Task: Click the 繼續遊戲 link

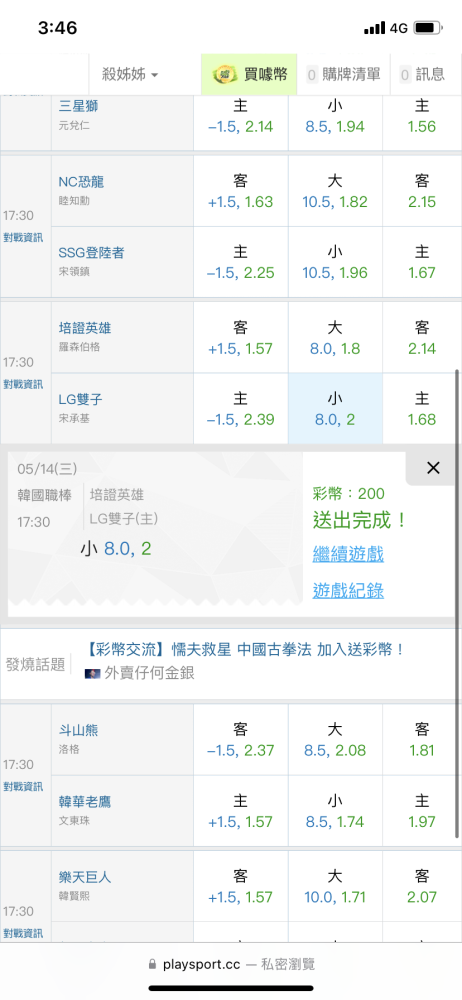Action: 348,554
